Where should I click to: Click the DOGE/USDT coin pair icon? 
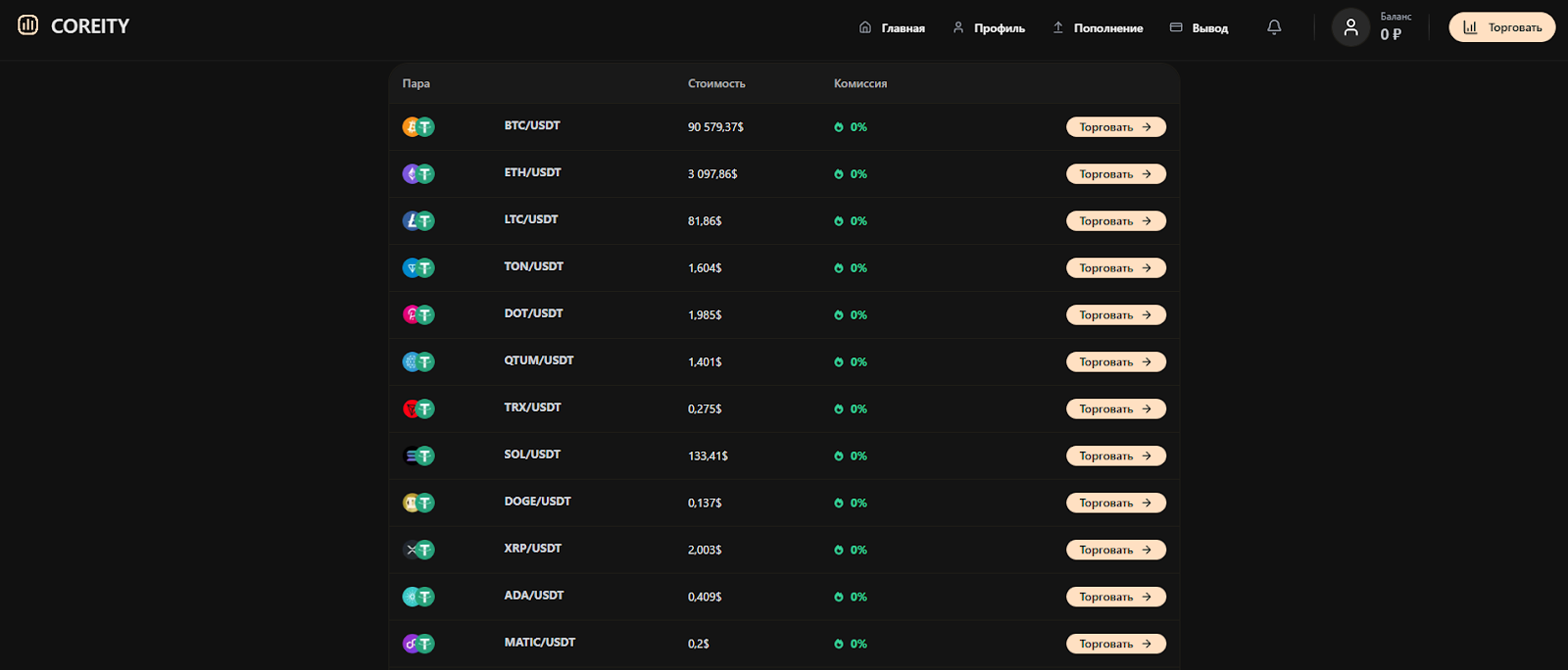click(x=418, y=503)
